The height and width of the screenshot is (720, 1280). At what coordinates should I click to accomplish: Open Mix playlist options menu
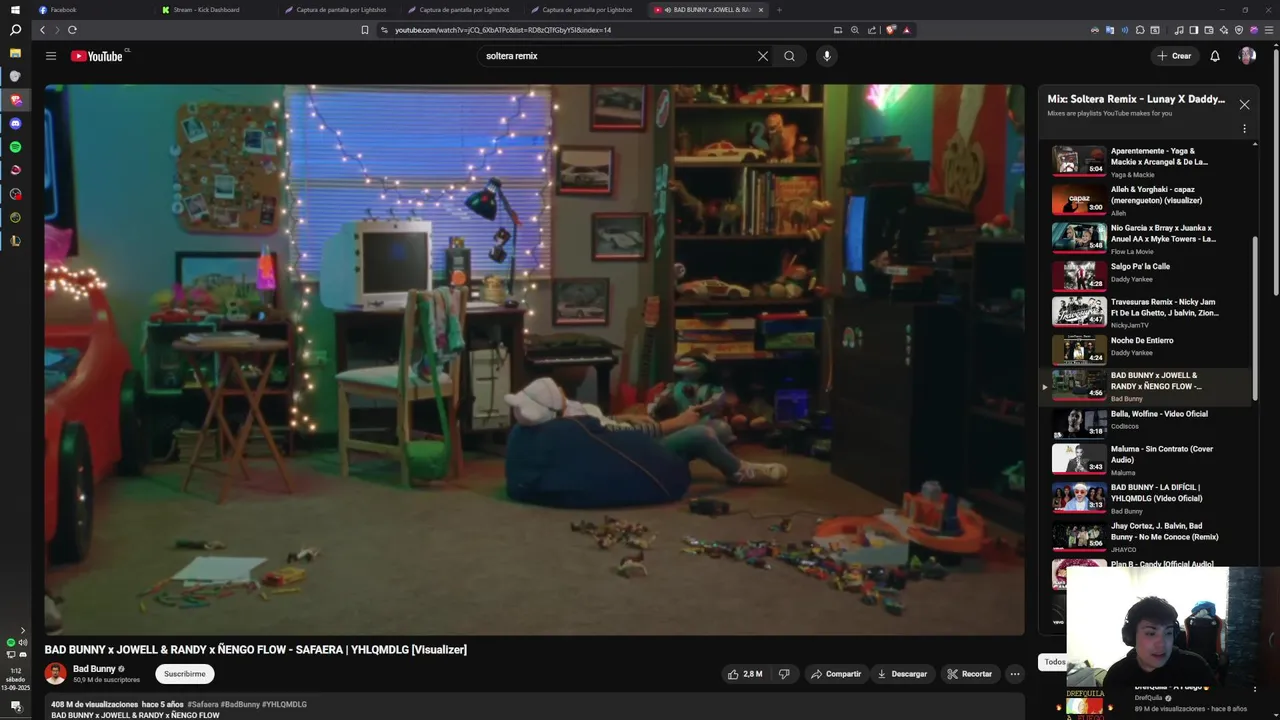(1244, 129)
